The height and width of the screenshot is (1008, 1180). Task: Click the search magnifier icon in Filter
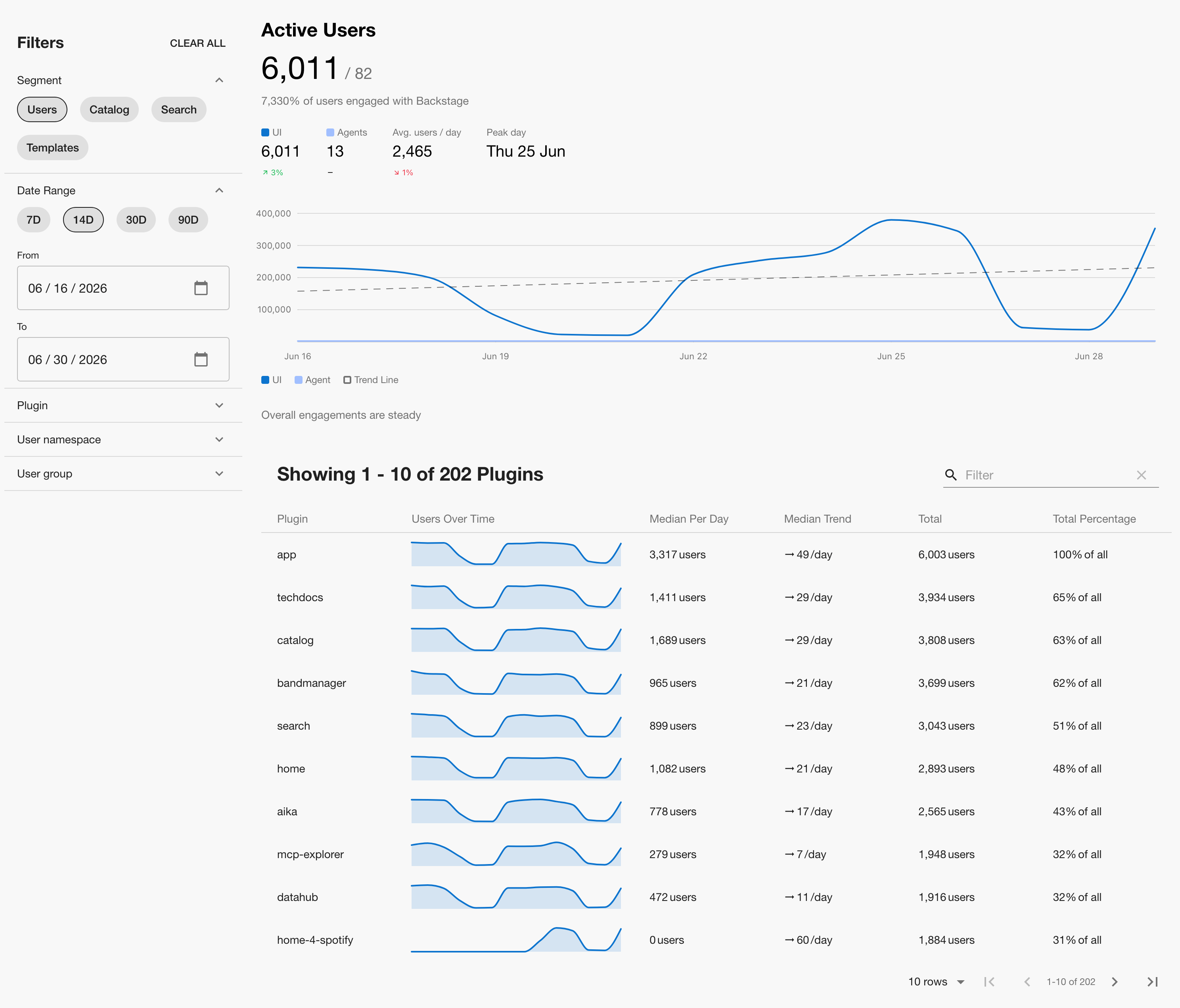tap(950, 475)
